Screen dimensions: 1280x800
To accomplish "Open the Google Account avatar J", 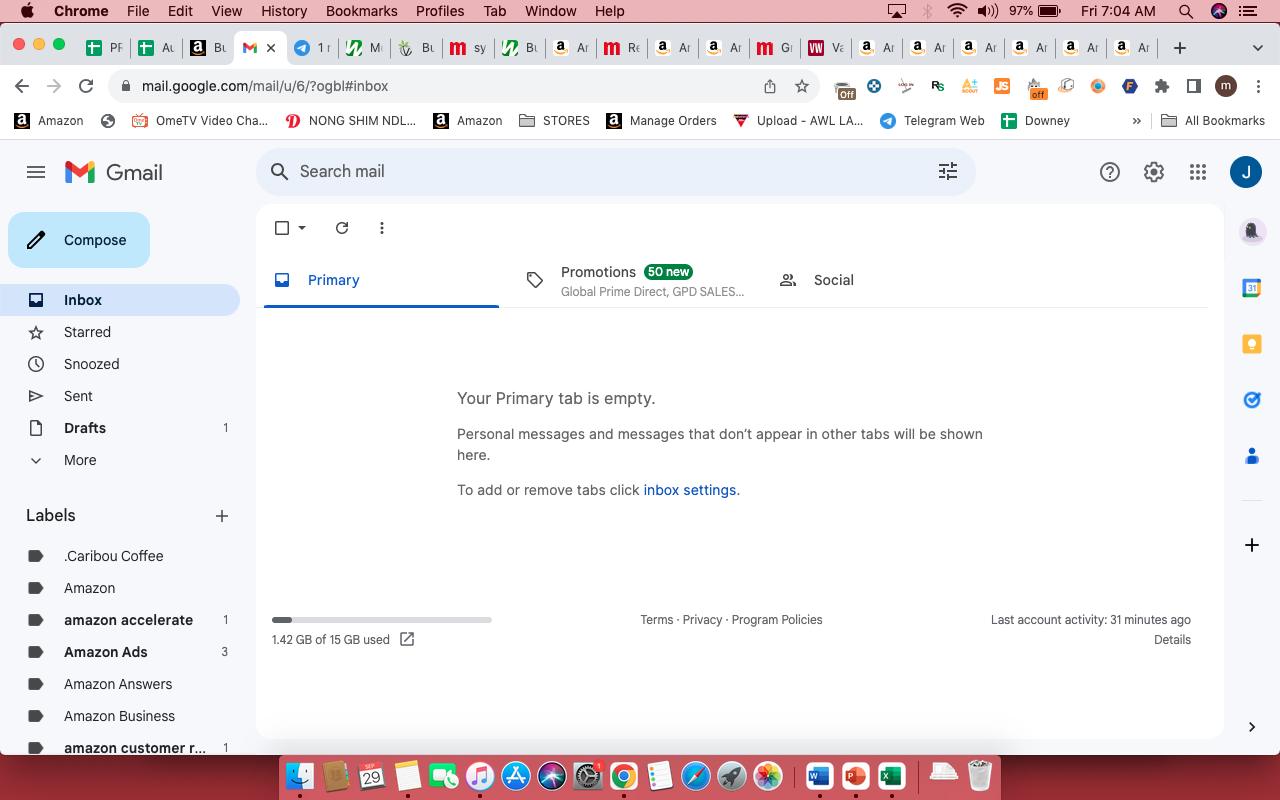I will pyautogui.click(x=1245, y=172).
